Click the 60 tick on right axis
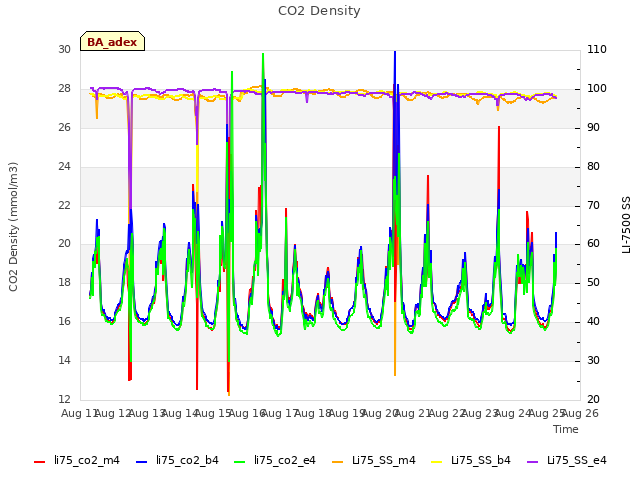The image size is (640, 480). point(593,244)
